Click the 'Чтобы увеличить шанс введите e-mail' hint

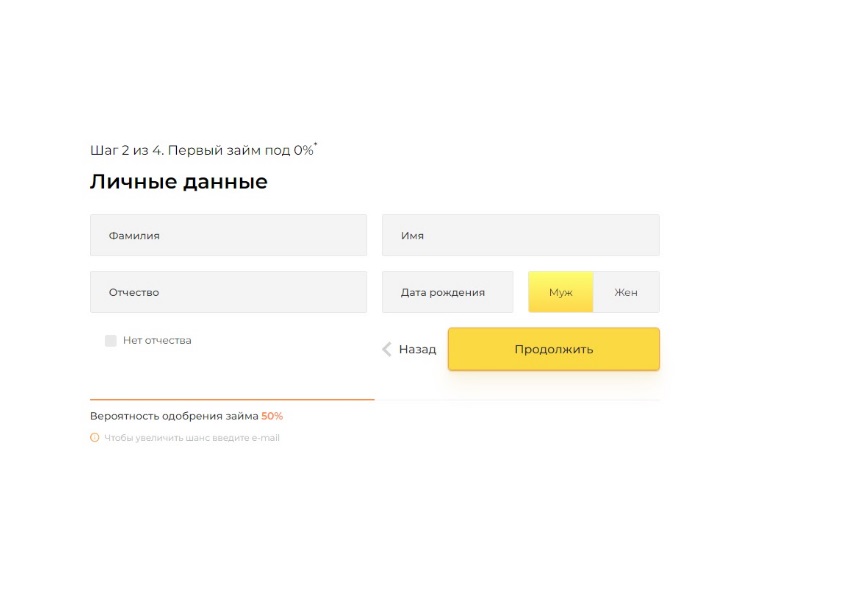point(192,438)
